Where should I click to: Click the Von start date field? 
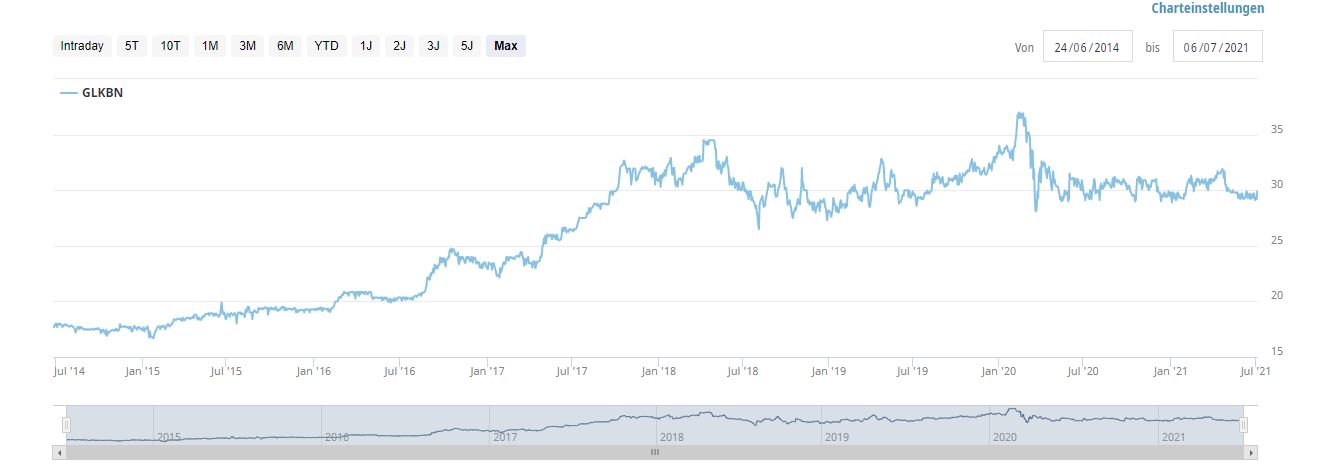pos(1087,47)
